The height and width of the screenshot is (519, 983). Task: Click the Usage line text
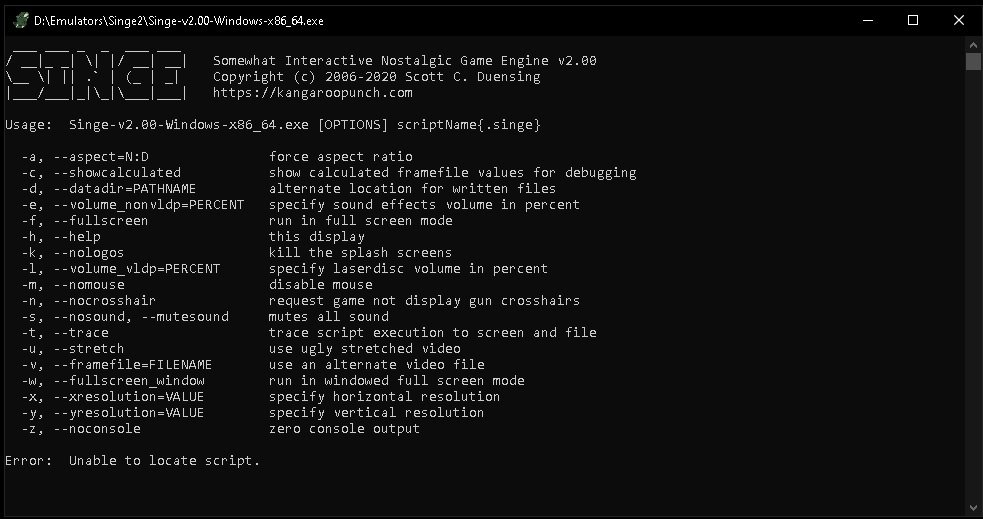[273, 125]
